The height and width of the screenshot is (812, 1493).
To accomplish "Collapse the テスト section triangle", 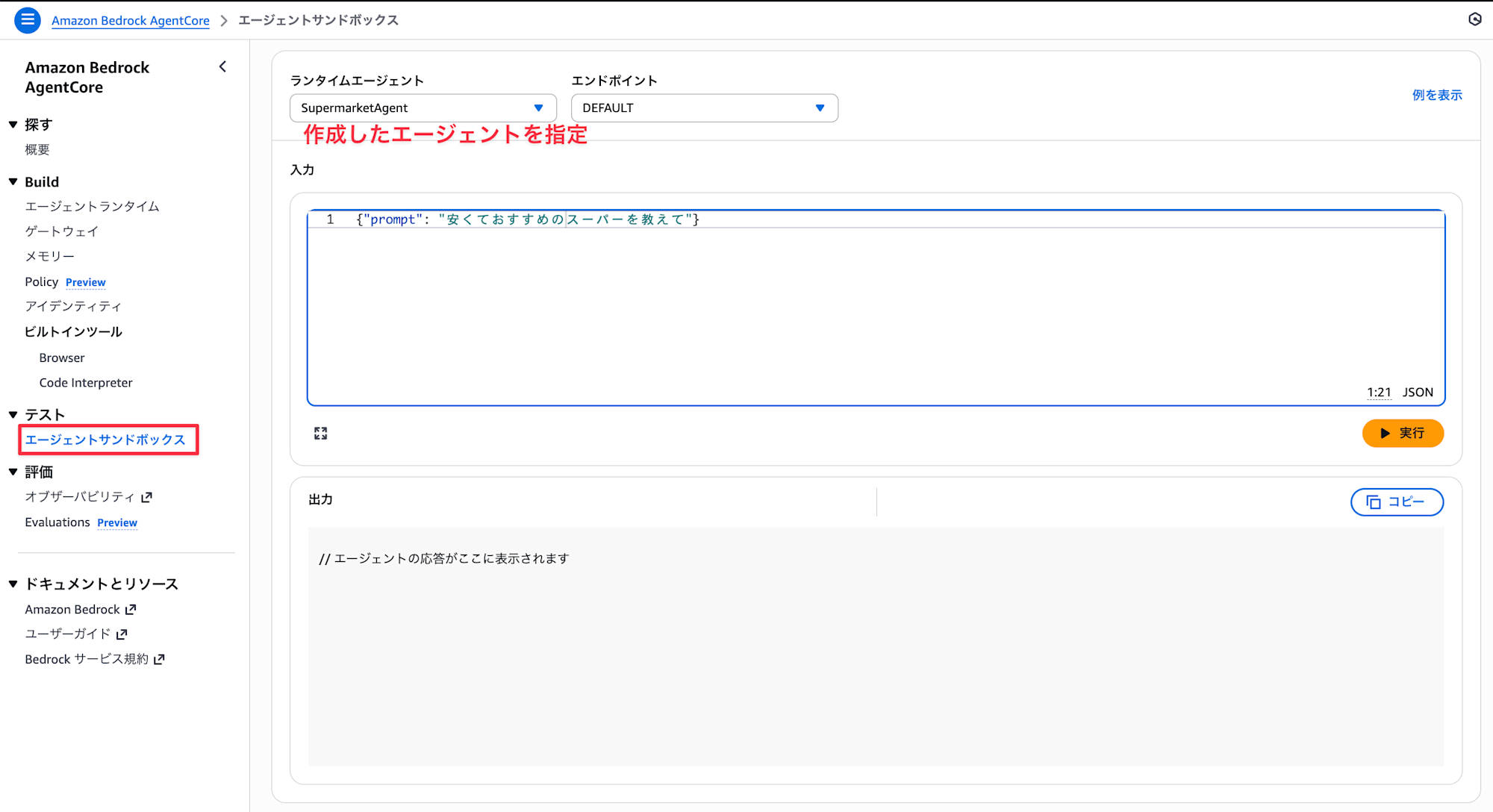I will click(13, 415).
